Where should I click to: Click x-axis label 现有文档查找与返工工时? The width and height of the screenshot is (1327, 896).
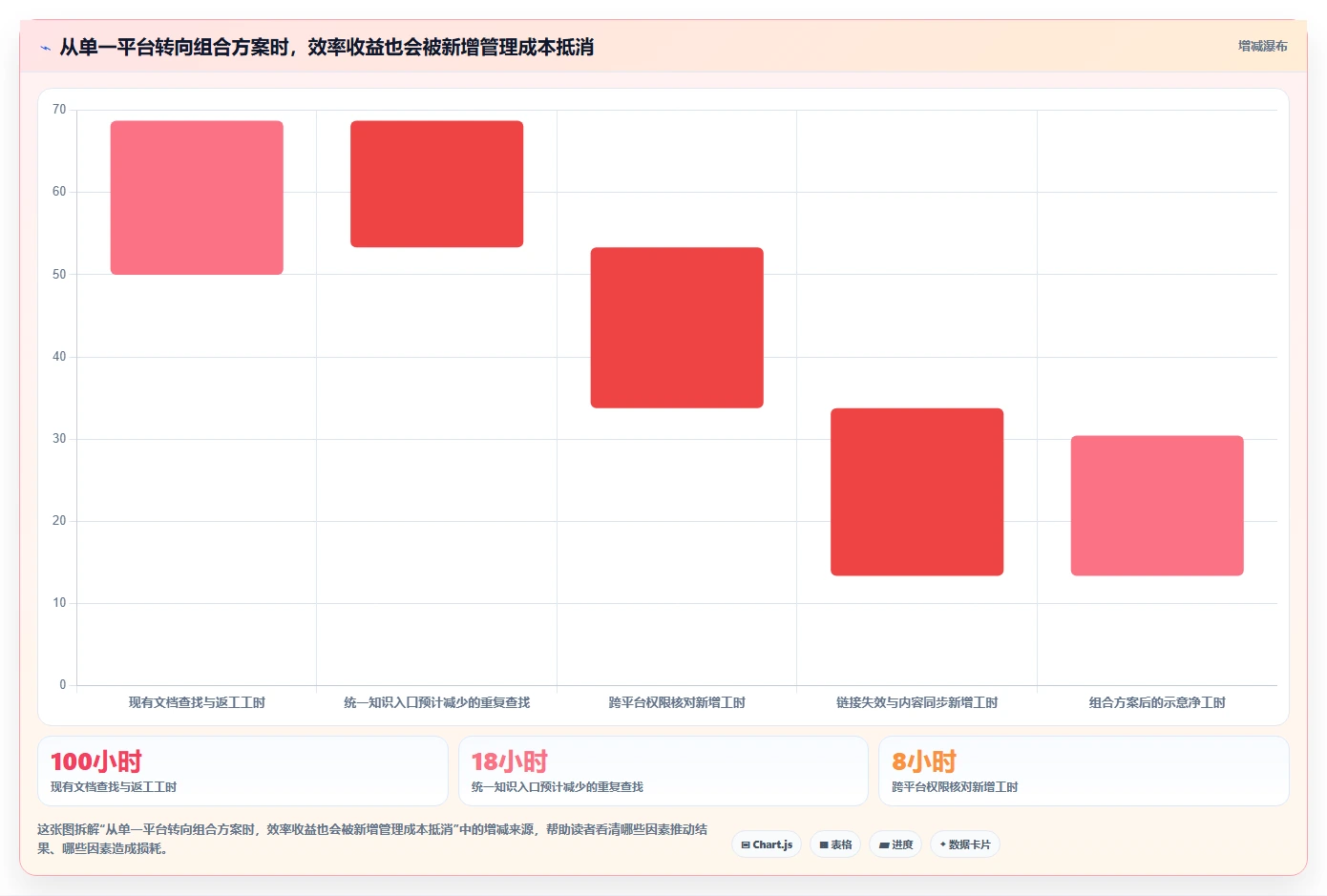pos(197,702)
